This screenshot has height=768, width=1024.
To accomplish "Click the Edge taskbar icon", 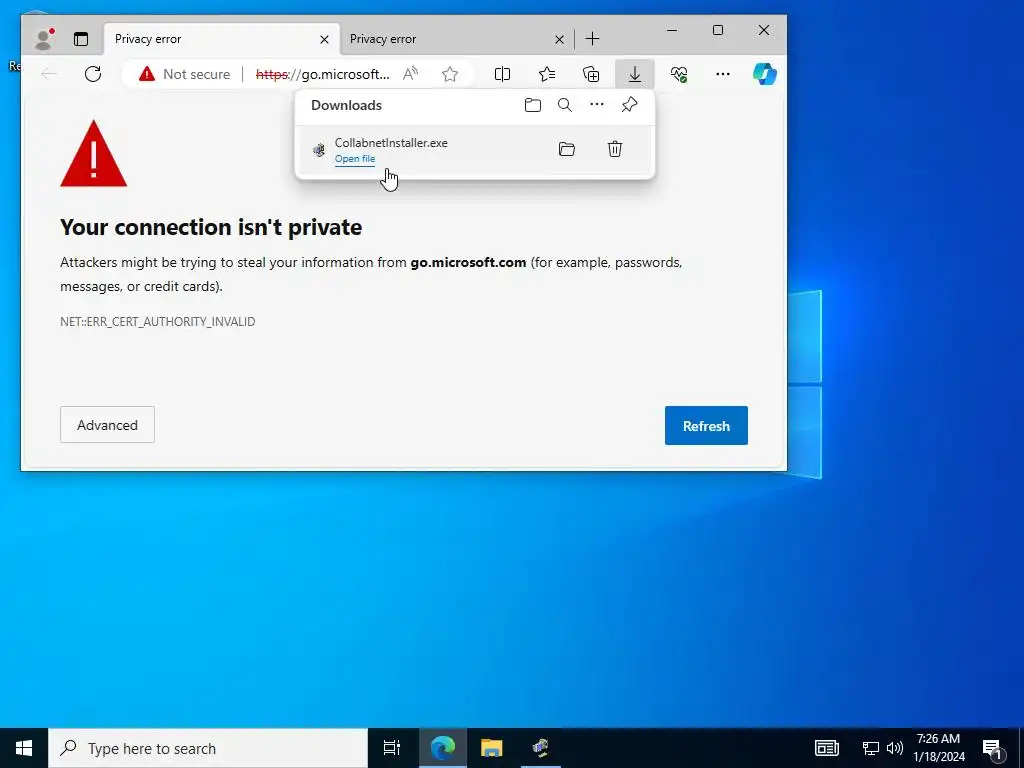I will click(x=442, y=748).
